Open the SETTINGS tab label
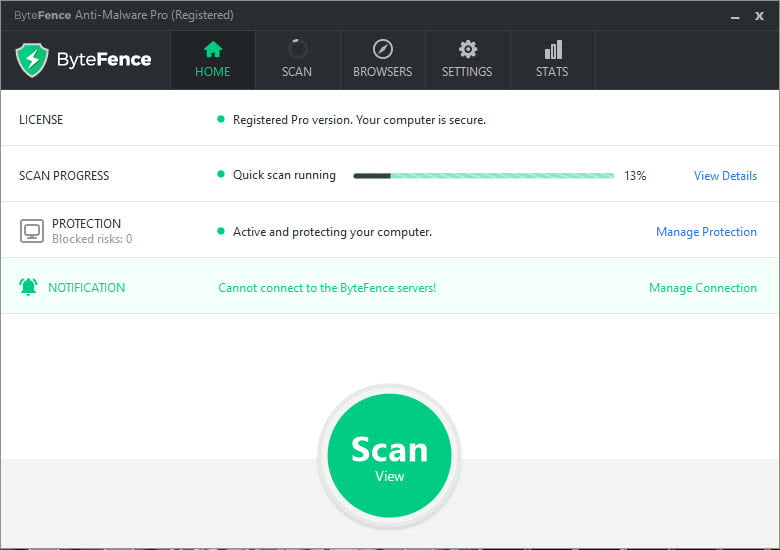The height and width of the screenshot is (550, 780). point(467,72)
